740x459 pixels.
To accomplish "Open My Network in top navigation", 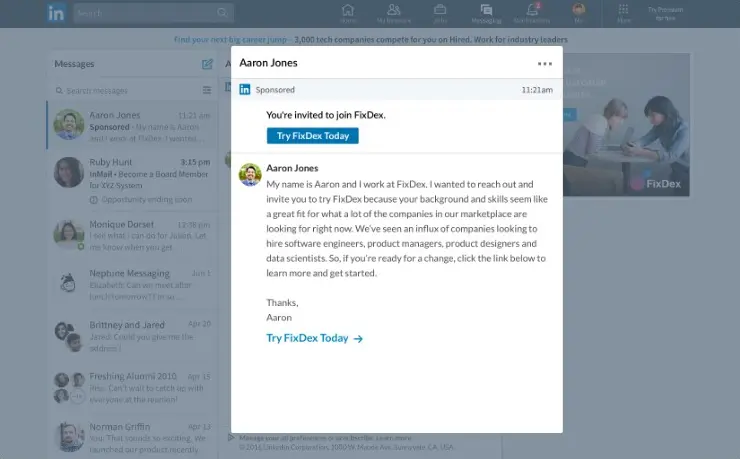I will click(394, 13).
